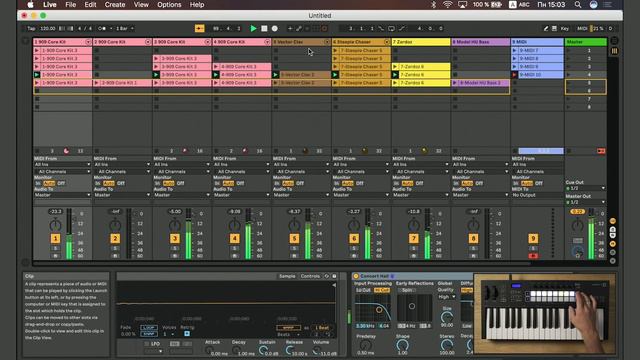Image resolution: width=640 pixels, height=360 pixels.
Task: Toggle the Mixer section selector icon
Action: (613, 244)
